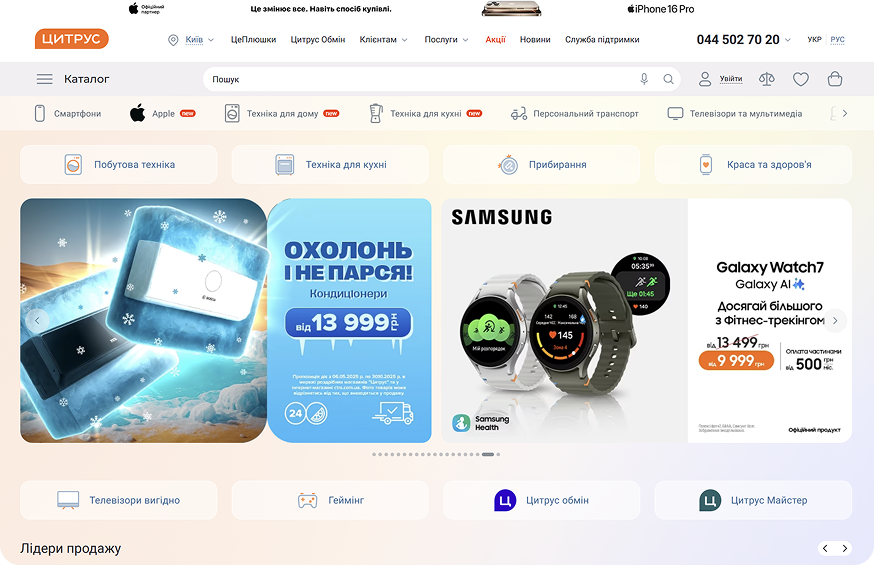Select the active banner carousel pagination dot
The height and width of the screenshot is (565, 874).
488,455
